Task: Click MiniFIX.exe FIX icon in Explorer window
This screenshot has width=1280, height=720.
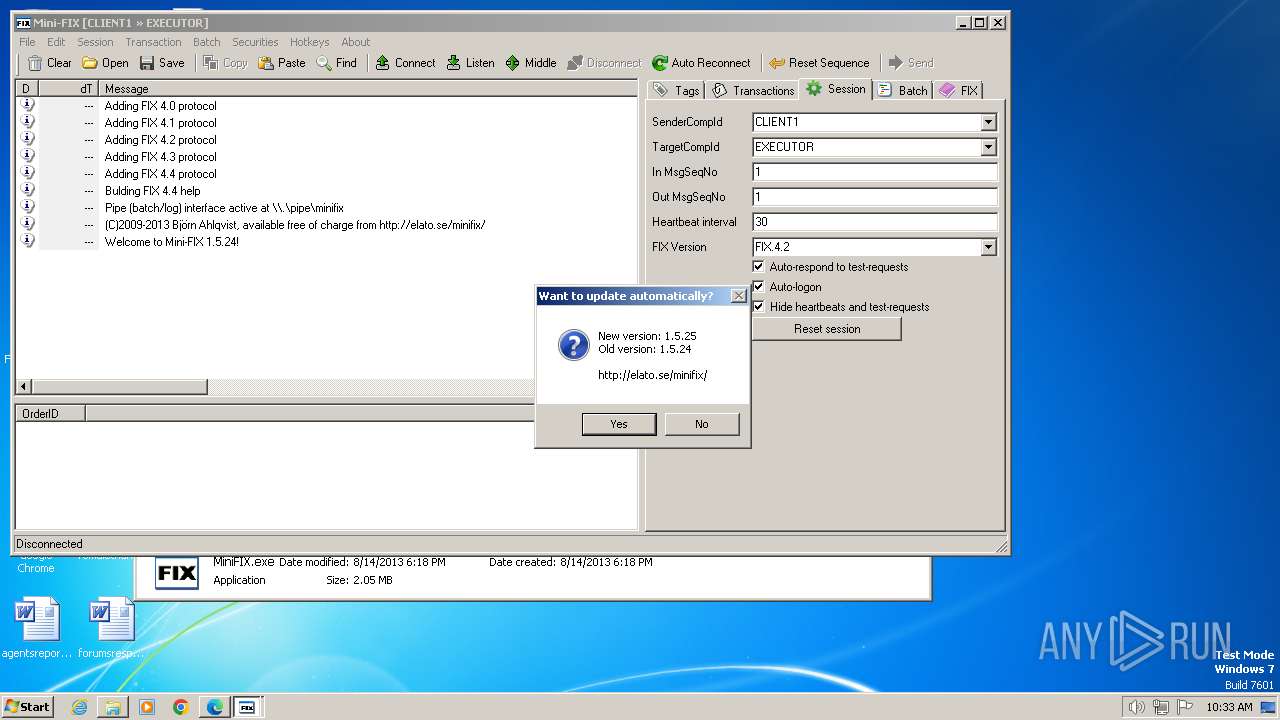Action: pos(177,574)
